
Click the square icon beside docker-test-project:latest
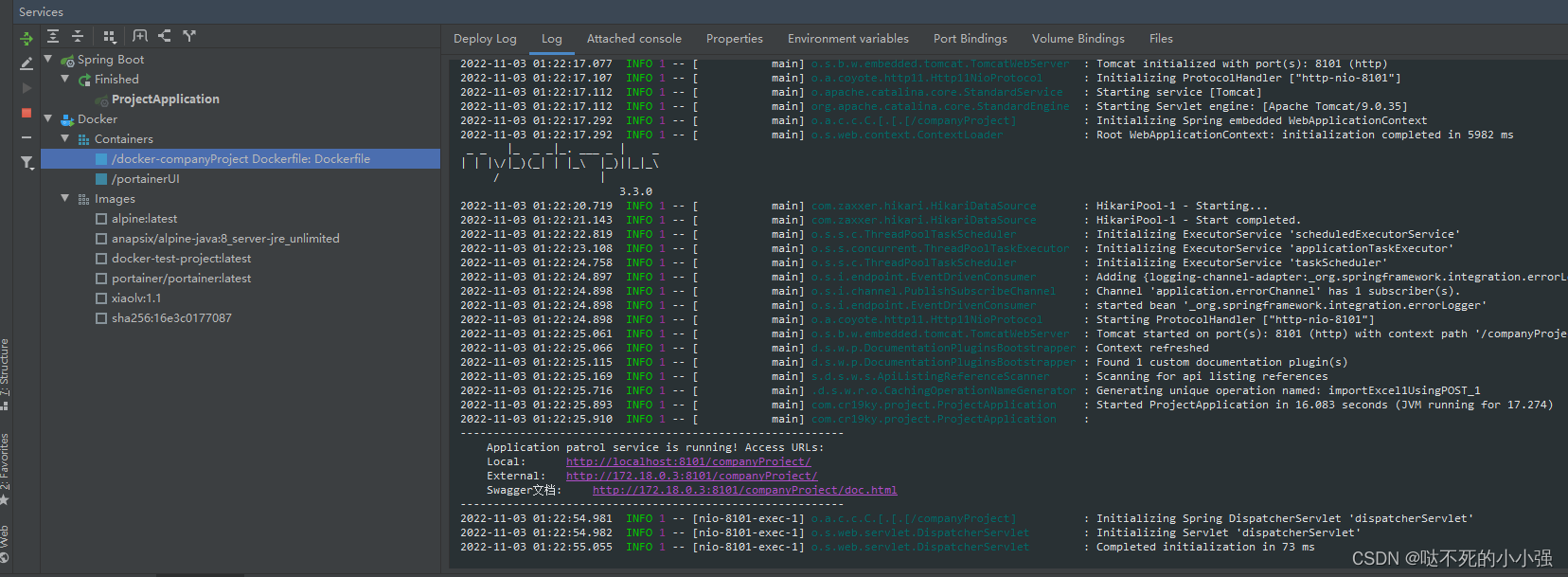(101, 259)
